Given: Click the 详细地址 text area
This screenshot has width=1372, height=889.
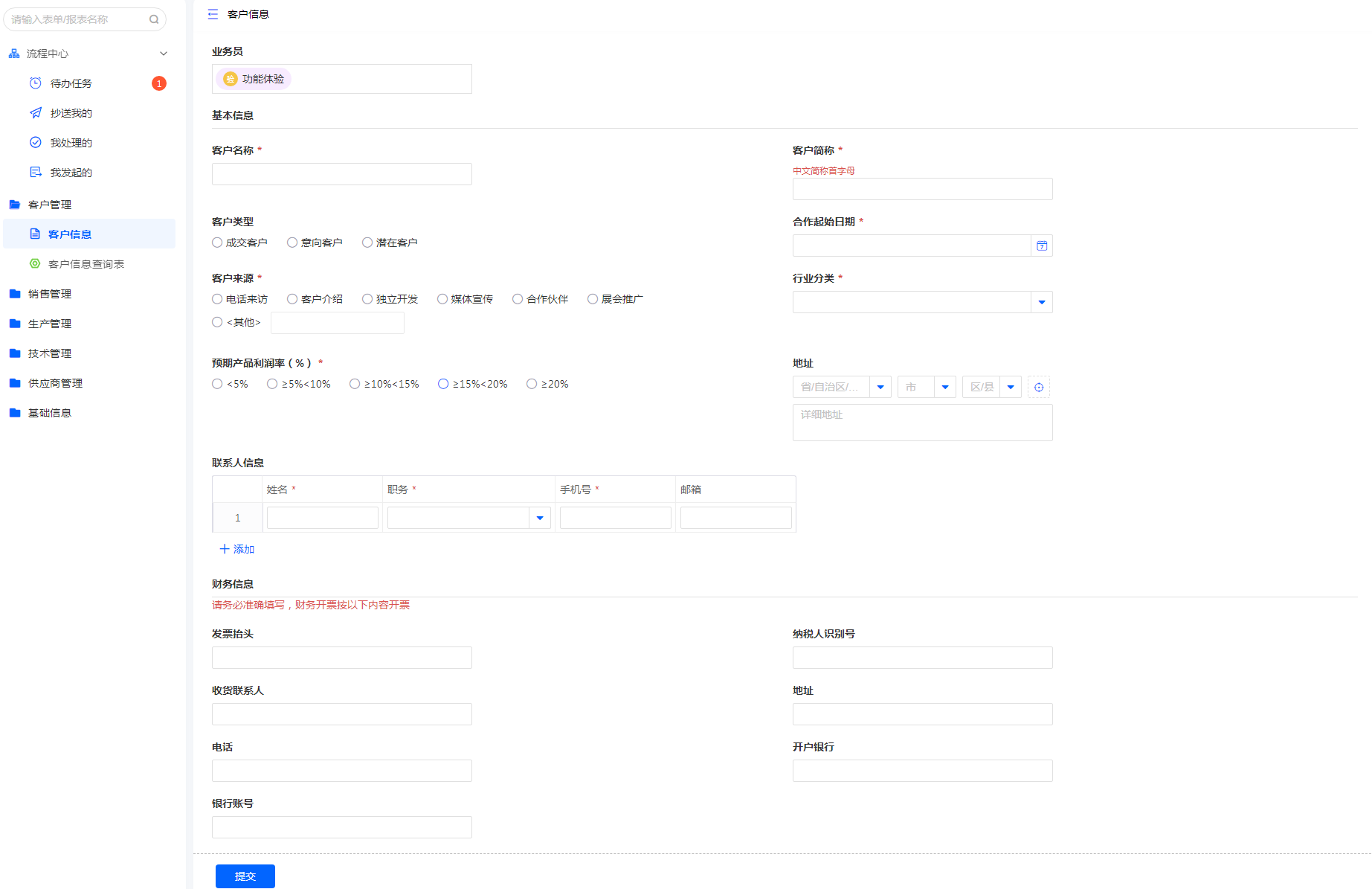Looking at the screenshot, I should pos(923,423).
